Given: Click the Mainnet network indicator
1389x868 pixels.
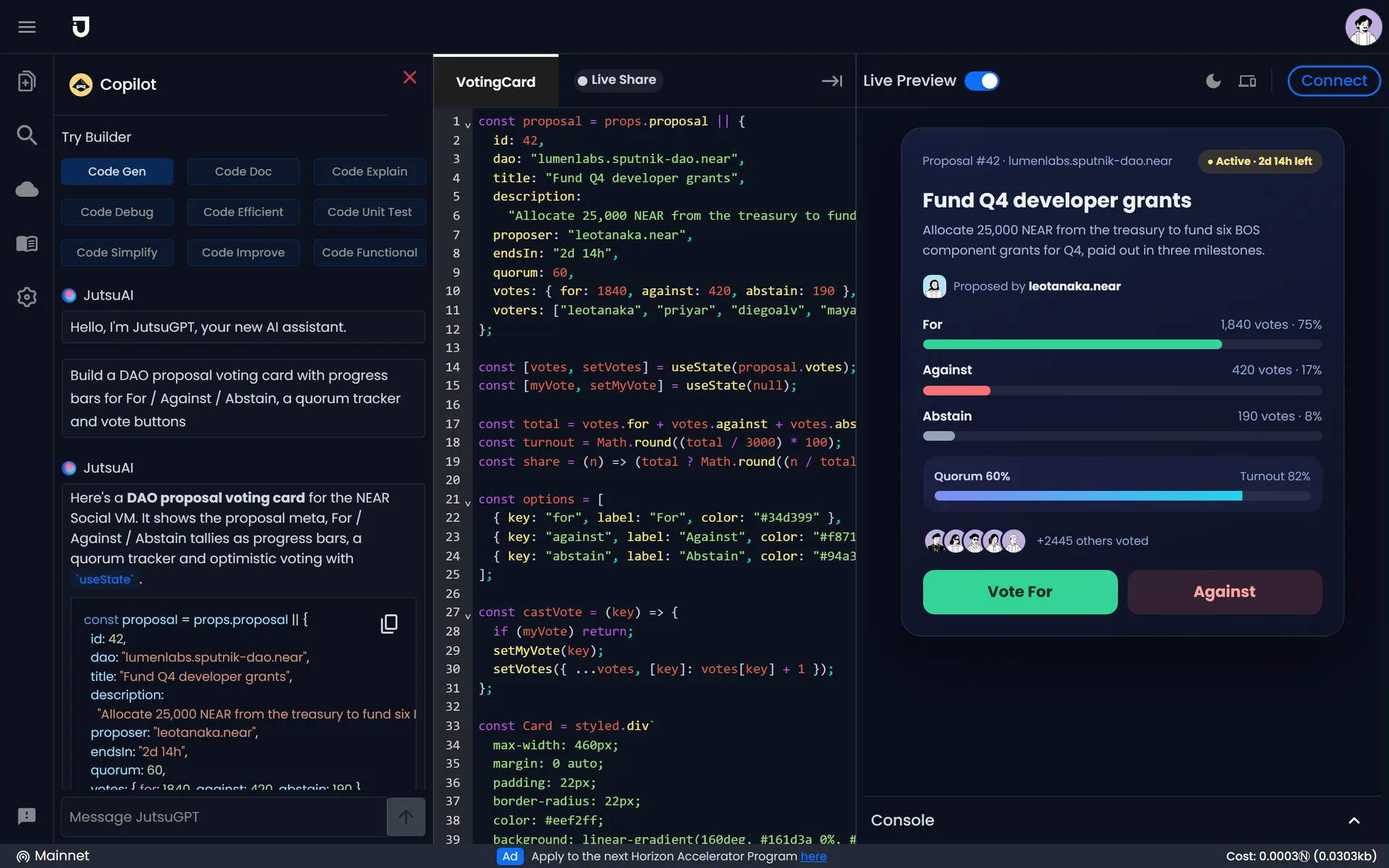Looking at the screenshot, I should [x=53, y=856].
